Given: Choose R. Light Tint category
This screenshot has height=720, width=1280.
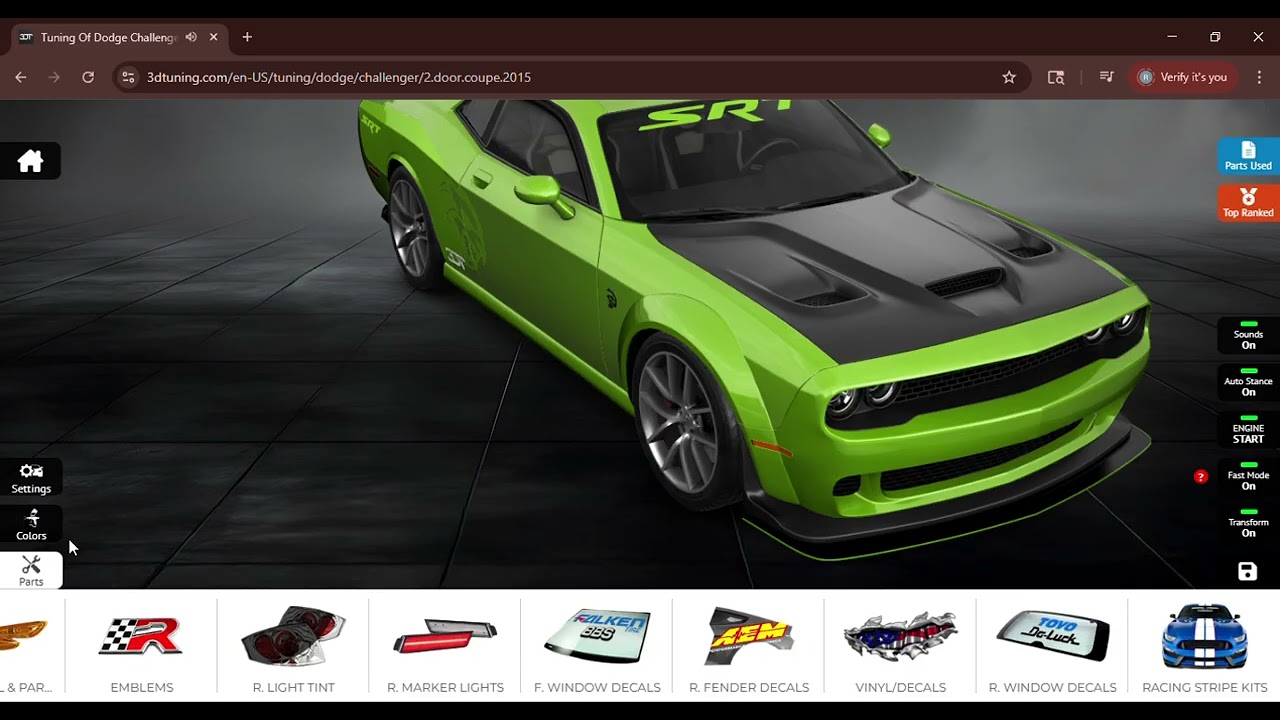Looking at the screenshot, I should point(293,646).
